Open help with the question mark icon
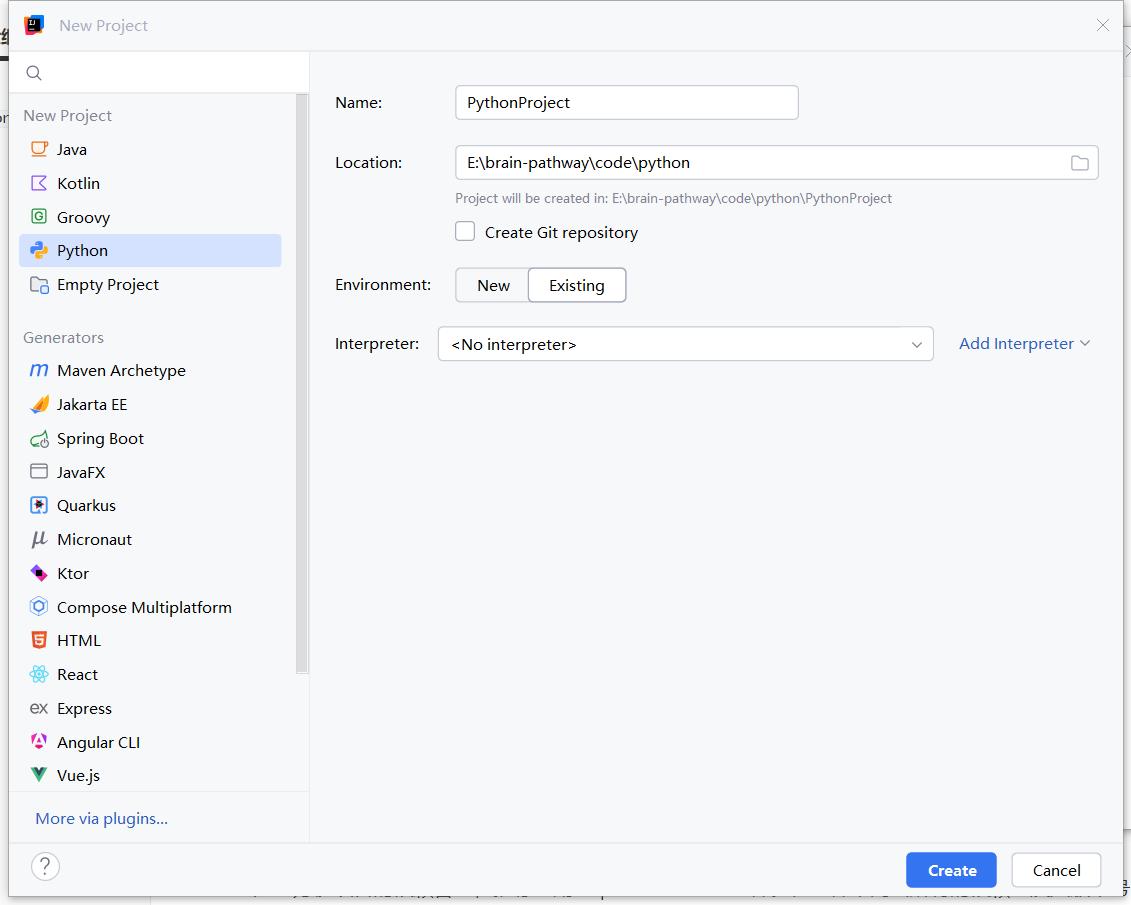This screenshot has width=1131, height=905. click(x=45, y=866)
